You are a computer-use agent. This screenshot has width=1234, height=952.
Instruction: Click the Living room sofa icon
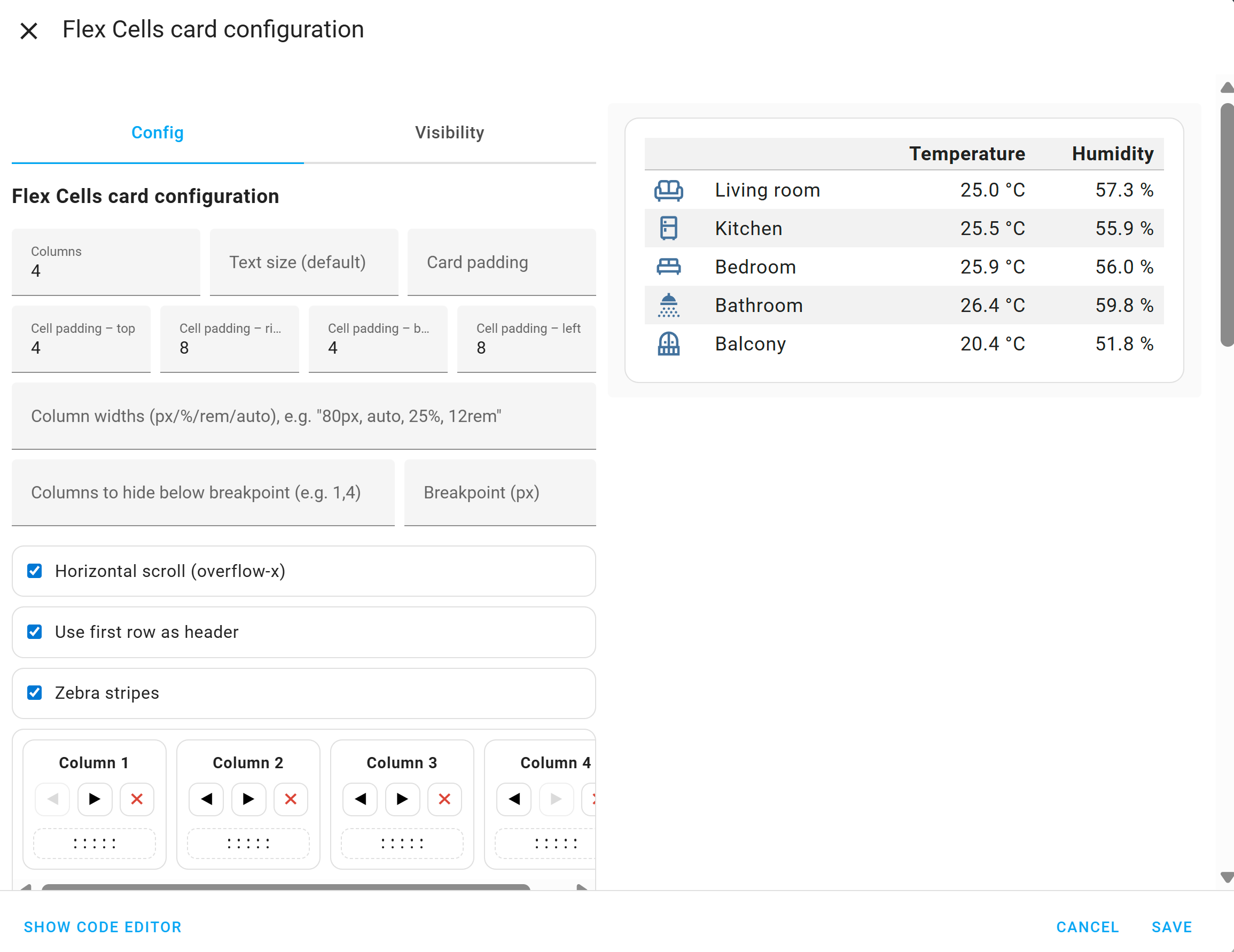click(x=668, y=190)
